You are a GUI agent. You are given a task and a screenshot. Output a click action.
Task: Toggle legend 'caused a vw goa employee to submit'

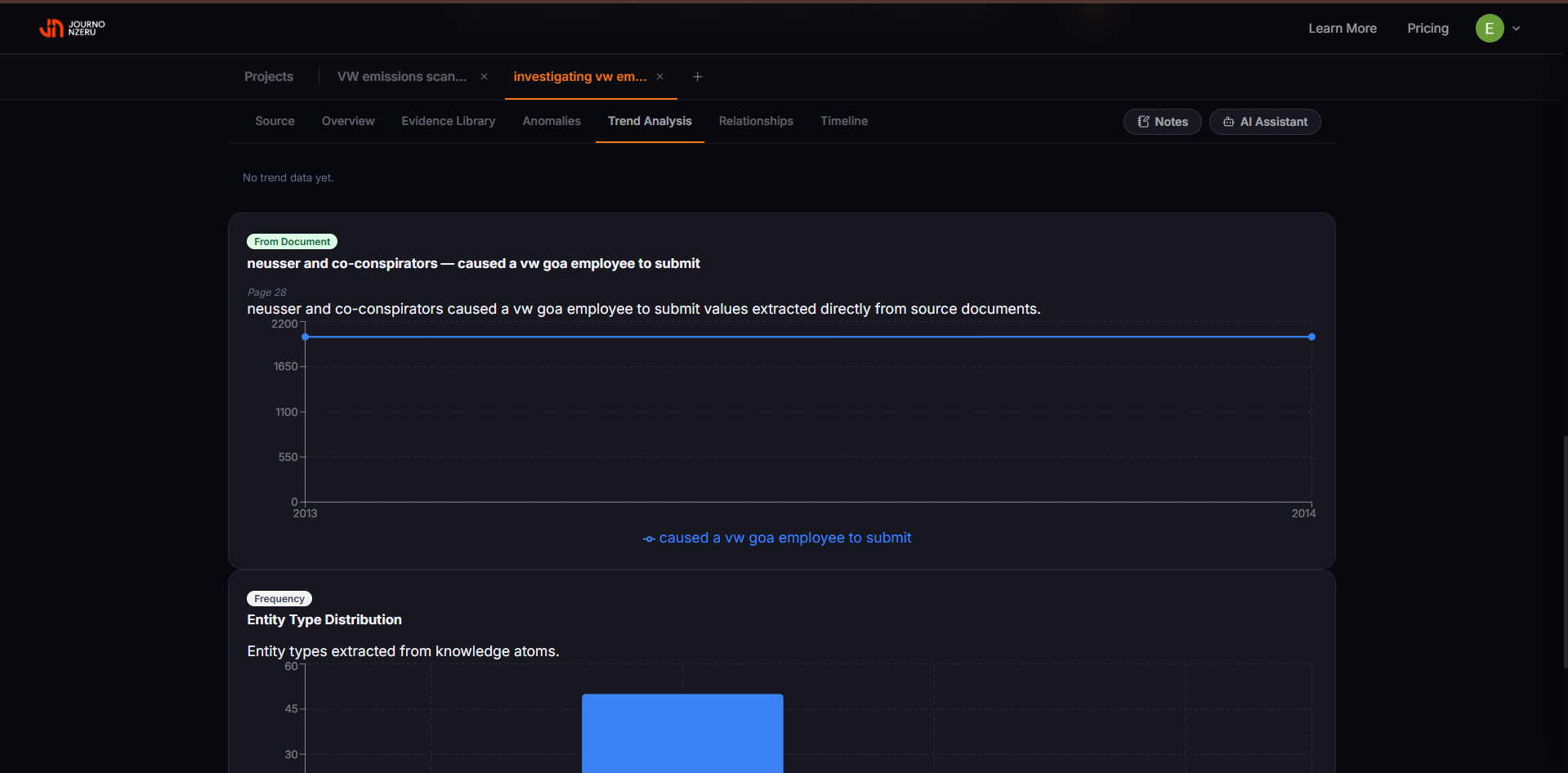pyautogui.click(x=777, y=538)
